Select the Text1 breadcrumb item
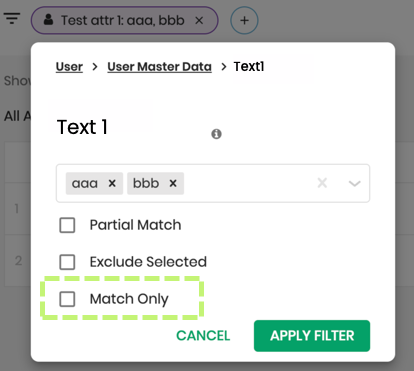Image resolution: width=414 pixels, height=371 pixels. [x=249, y=67]
